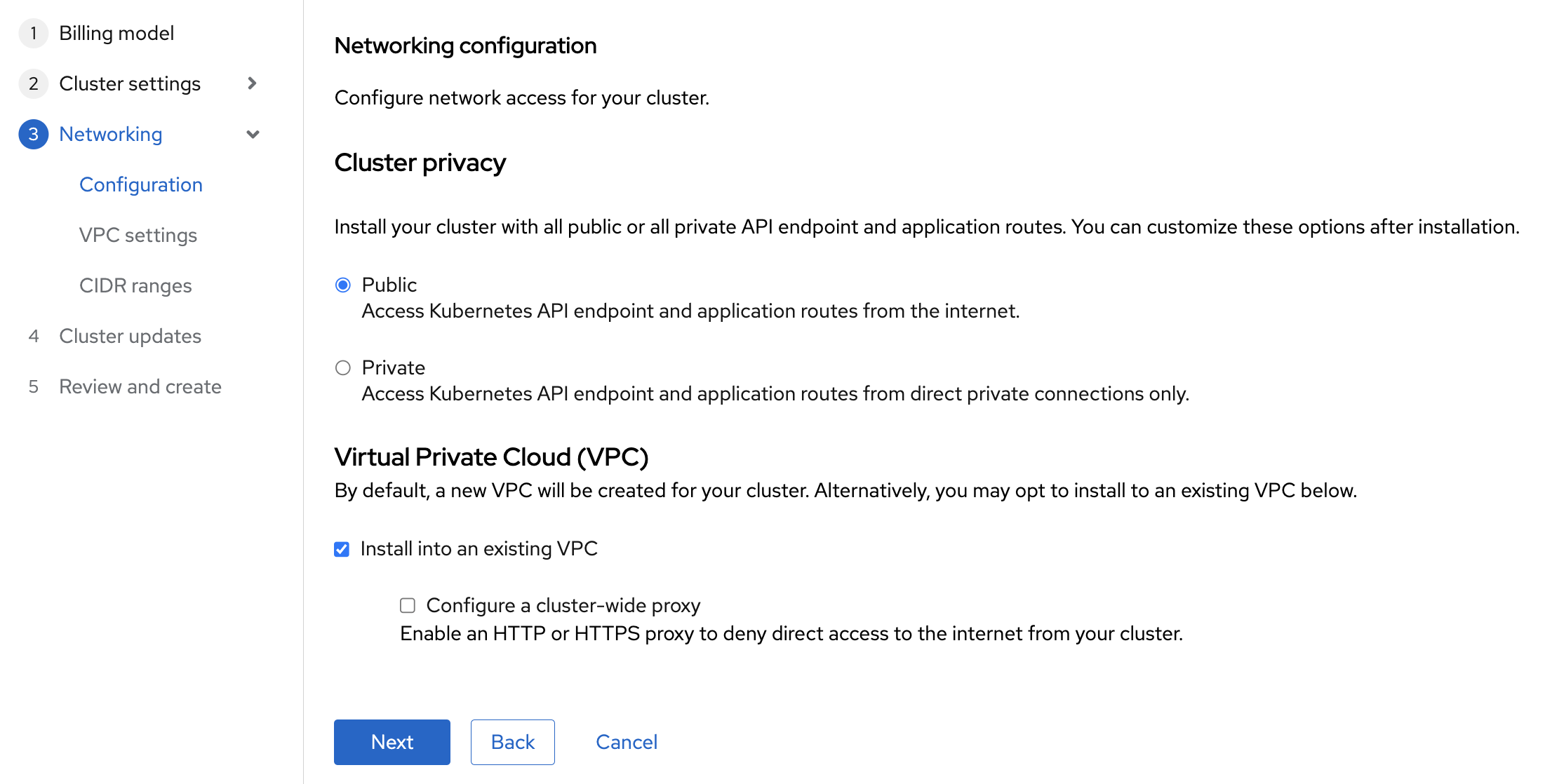Open Configuration sub-step
The width and height of the screenshot is (1545, 784).
pos(141,184)
